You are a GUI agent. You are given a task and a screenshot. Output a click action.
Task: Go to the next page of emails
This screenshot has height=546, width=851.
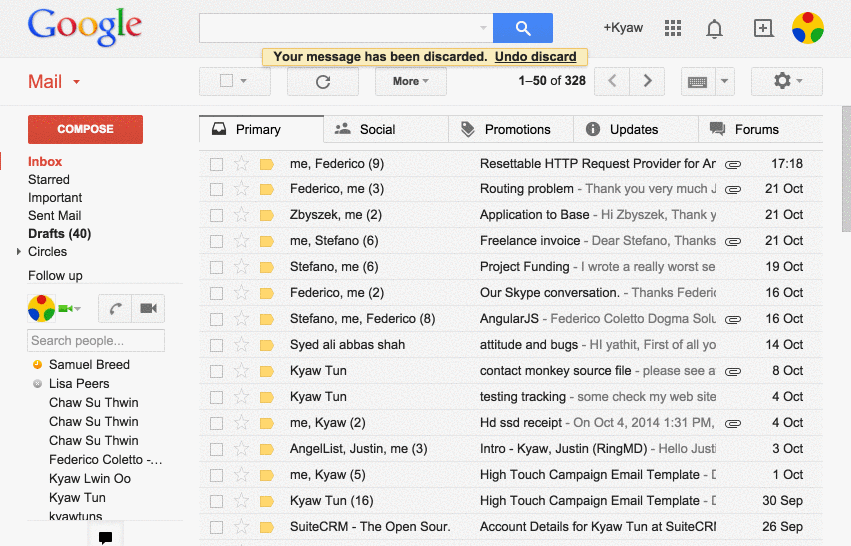point(647,81)
